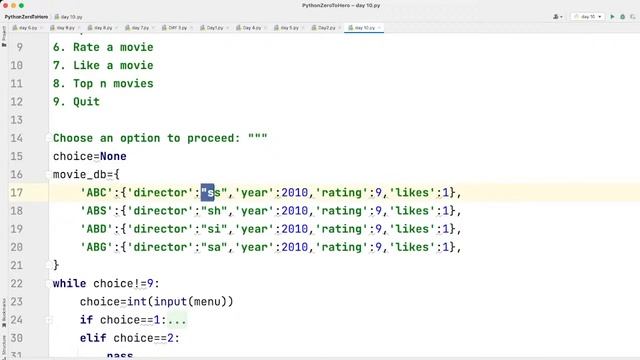
Task: Open the Structure tool window from left sidebar
Action: click(x=4, y=347)
